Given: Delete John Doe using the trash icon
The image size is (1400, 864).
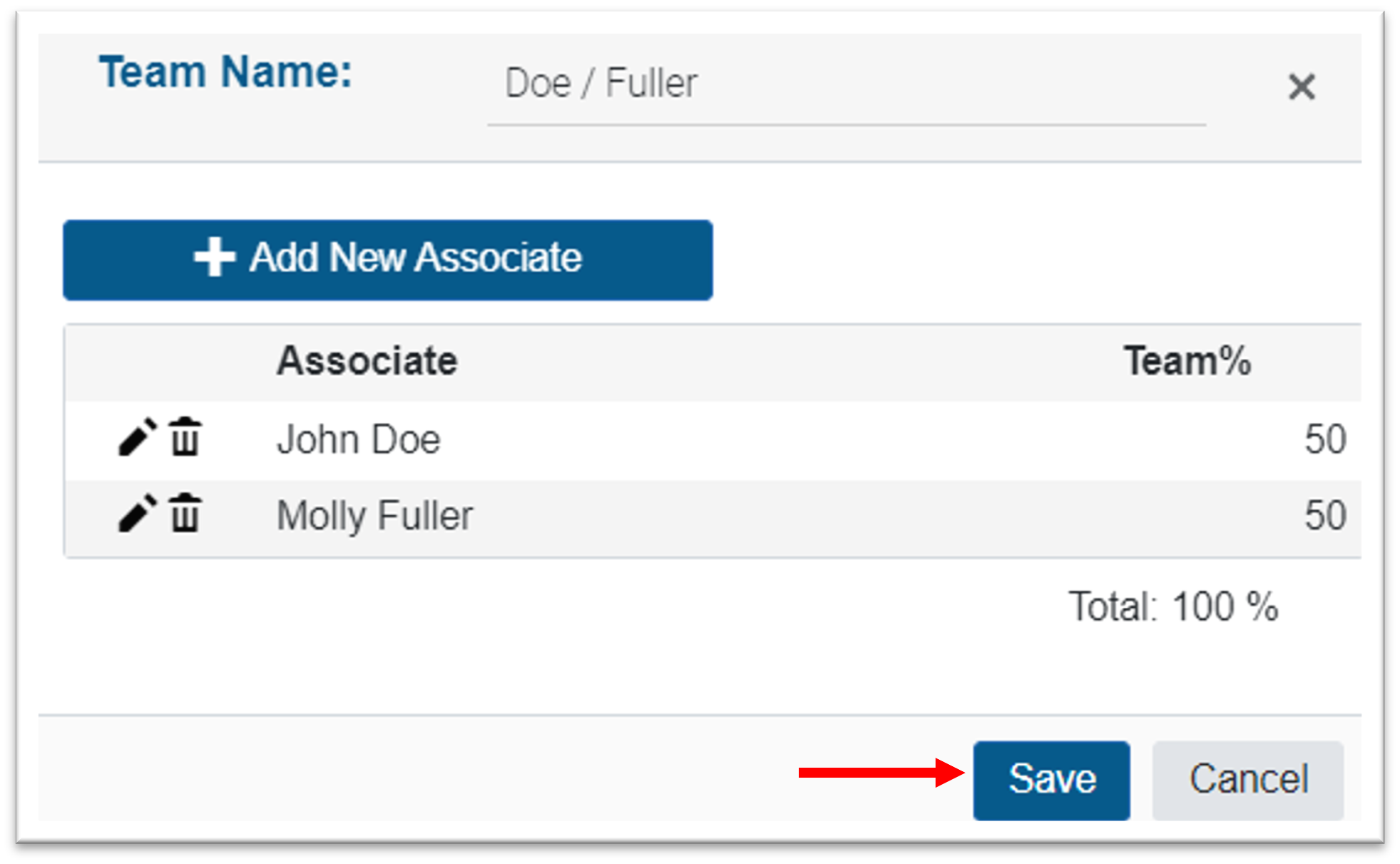Looking at the screenshot, I should pos(185,437).
